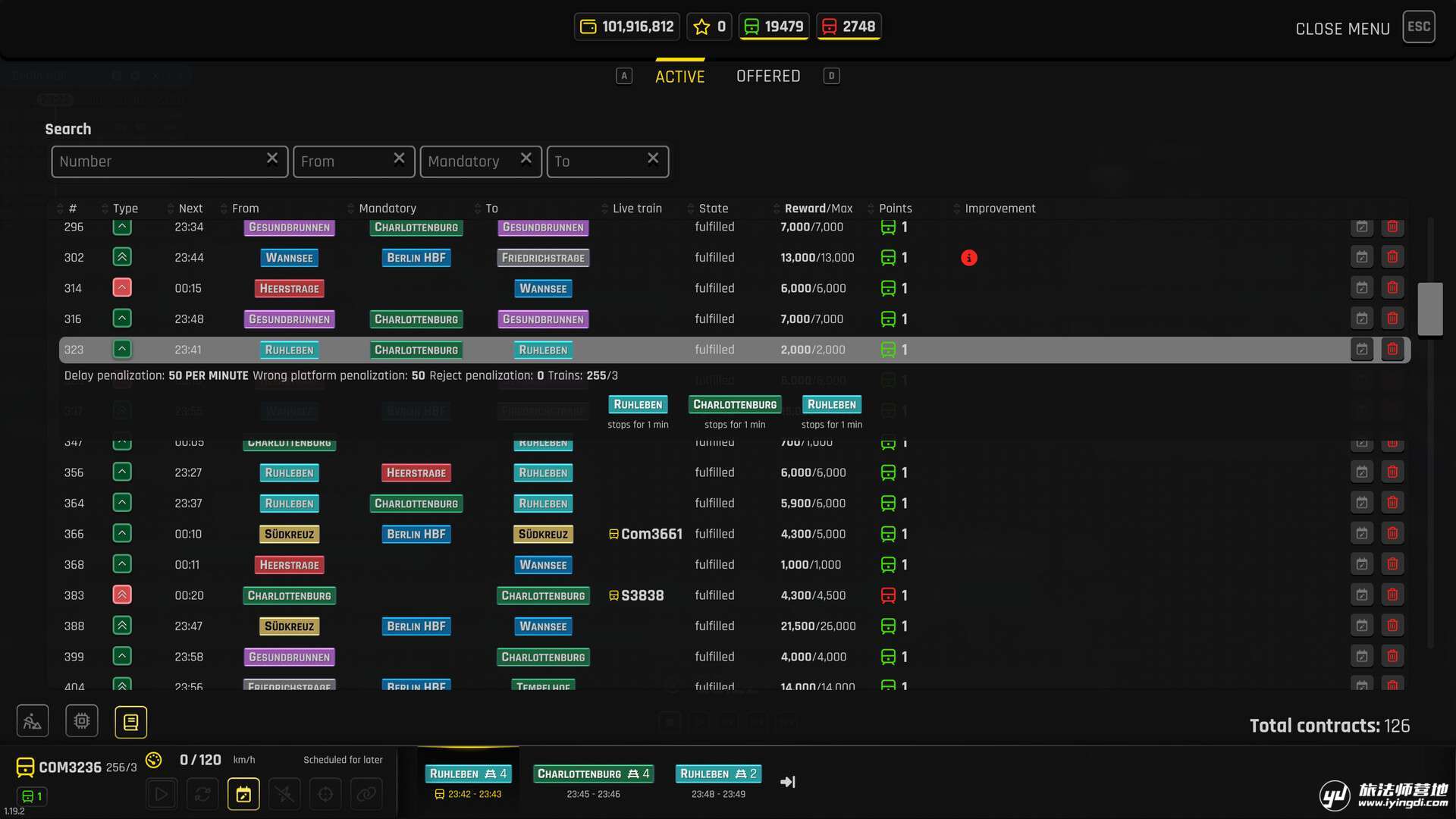Sort contracts by From column
The width and height of the screenshot is (1456, 819).
pos(240,209)
